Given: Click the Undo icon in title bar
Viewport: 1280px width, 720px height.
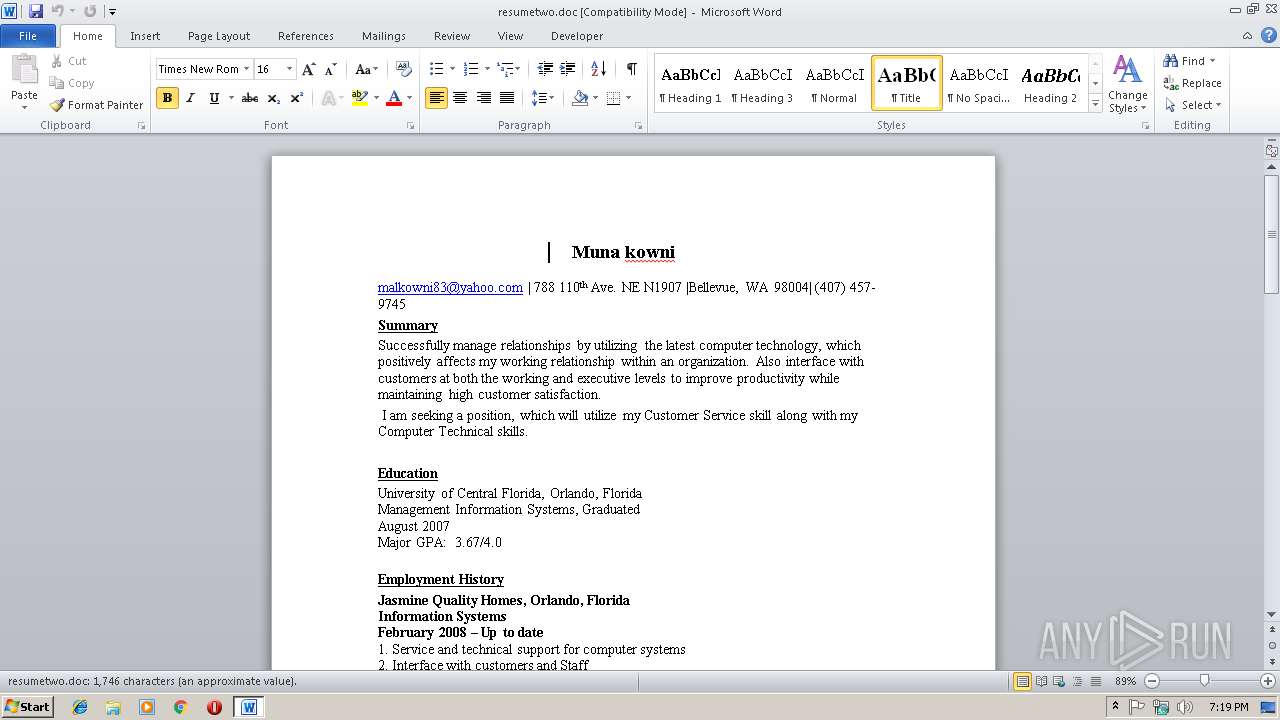Looking at the screenshot, I should click(57, 11).
